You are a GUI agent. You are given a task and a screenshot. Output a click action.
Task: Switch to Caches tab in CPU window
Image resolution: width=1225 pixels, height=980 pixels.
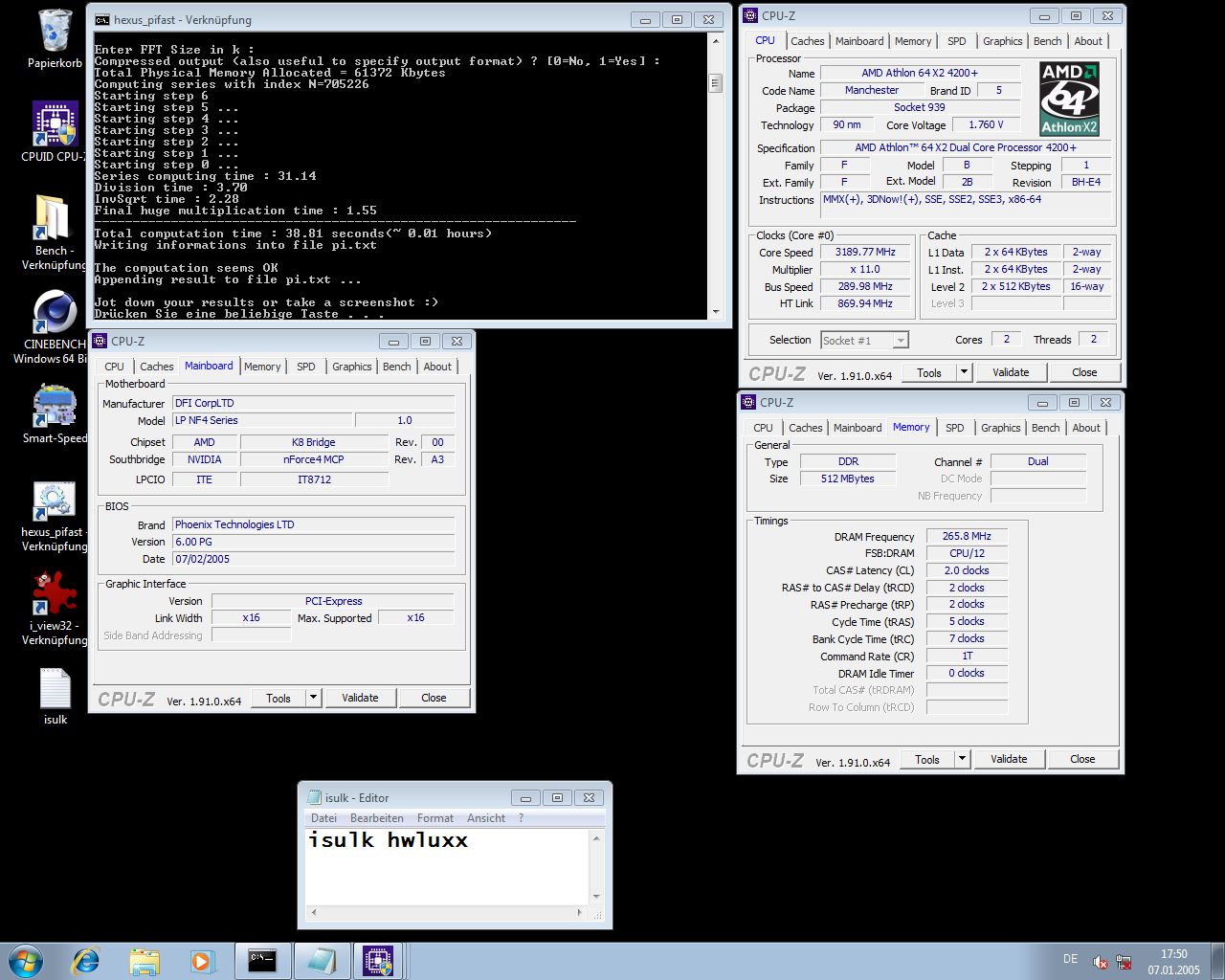click(x=807, y=41)
